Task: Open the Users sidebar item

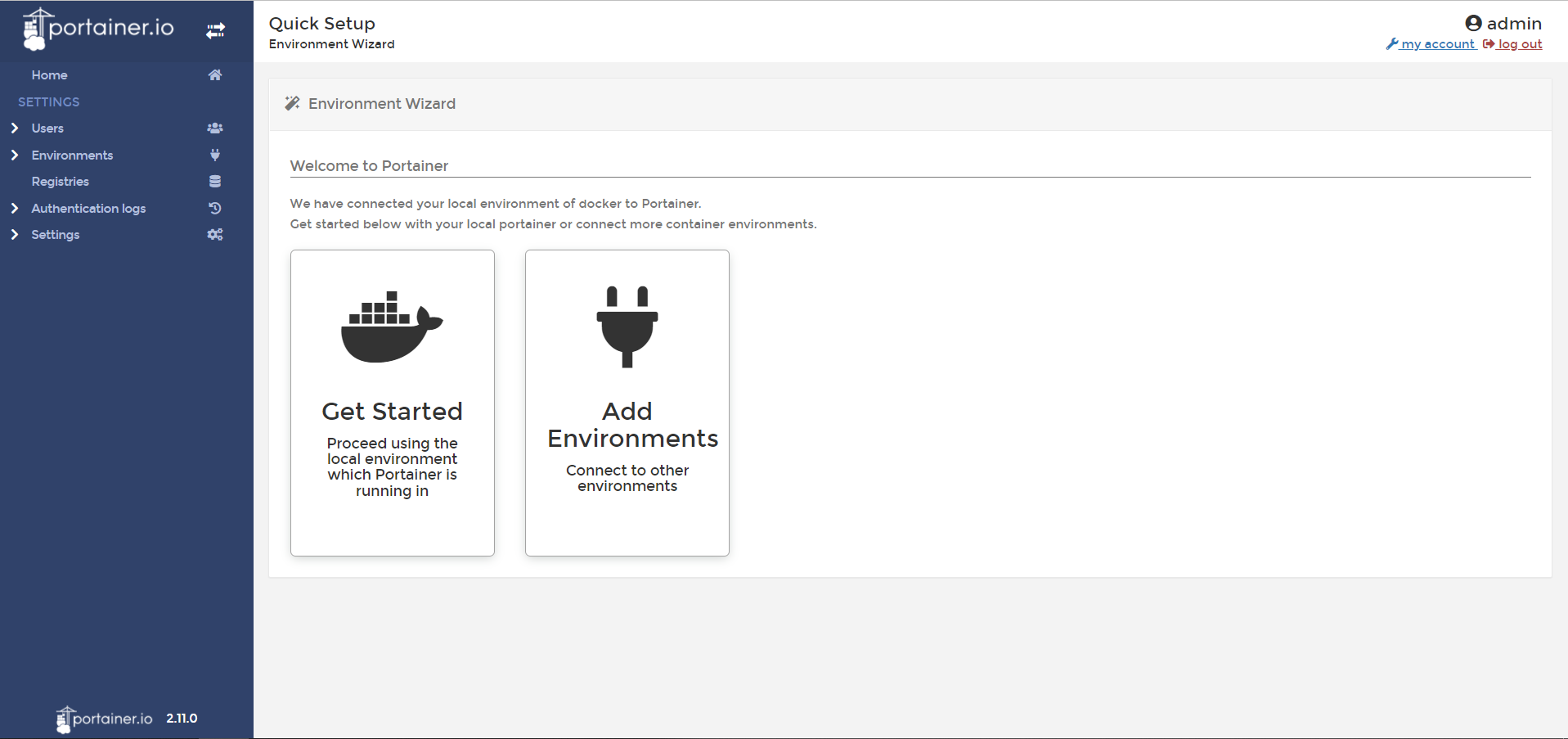Action: pos(47,128)
